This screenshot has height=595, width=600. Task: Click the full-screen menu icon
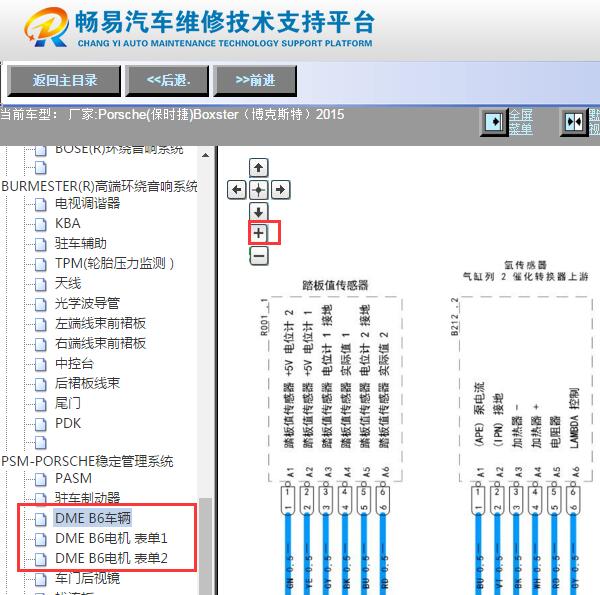tap(494, 122)
